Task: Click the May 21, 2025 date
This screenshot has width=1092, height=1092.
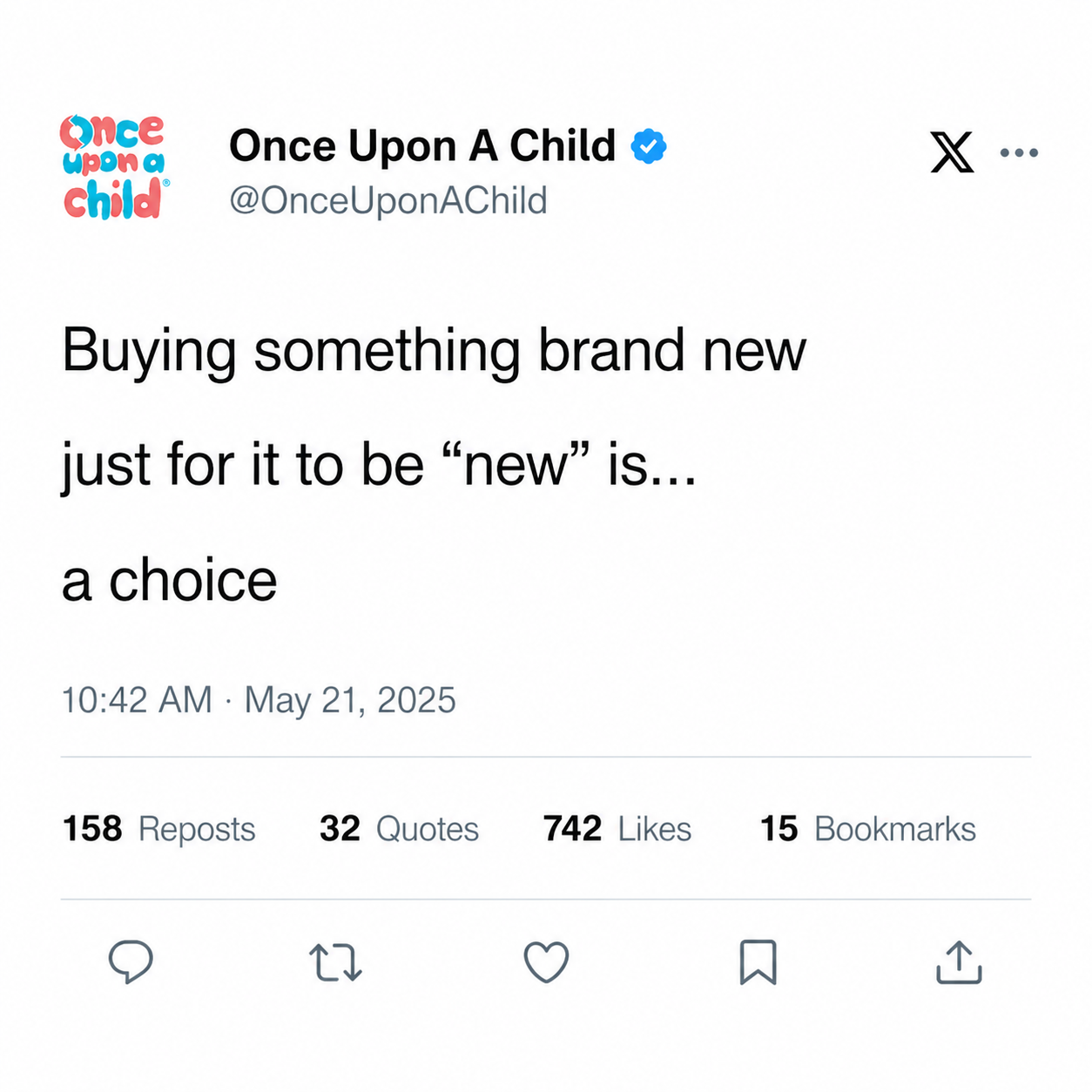Action: (x=350, y=700)
